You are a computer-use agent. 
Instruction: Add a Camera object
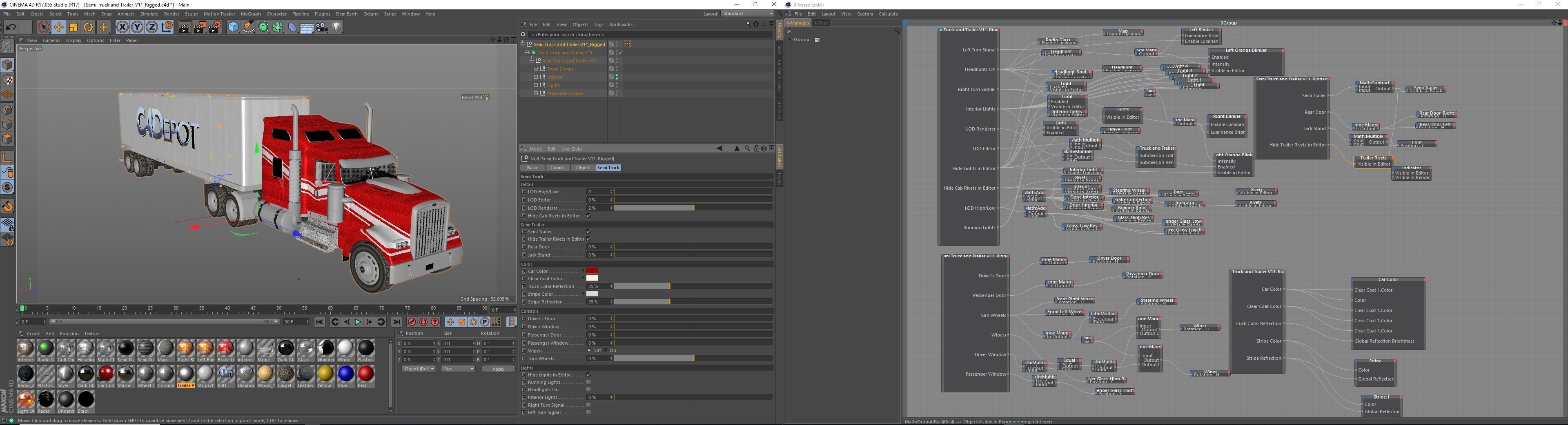tap(322, 27)
